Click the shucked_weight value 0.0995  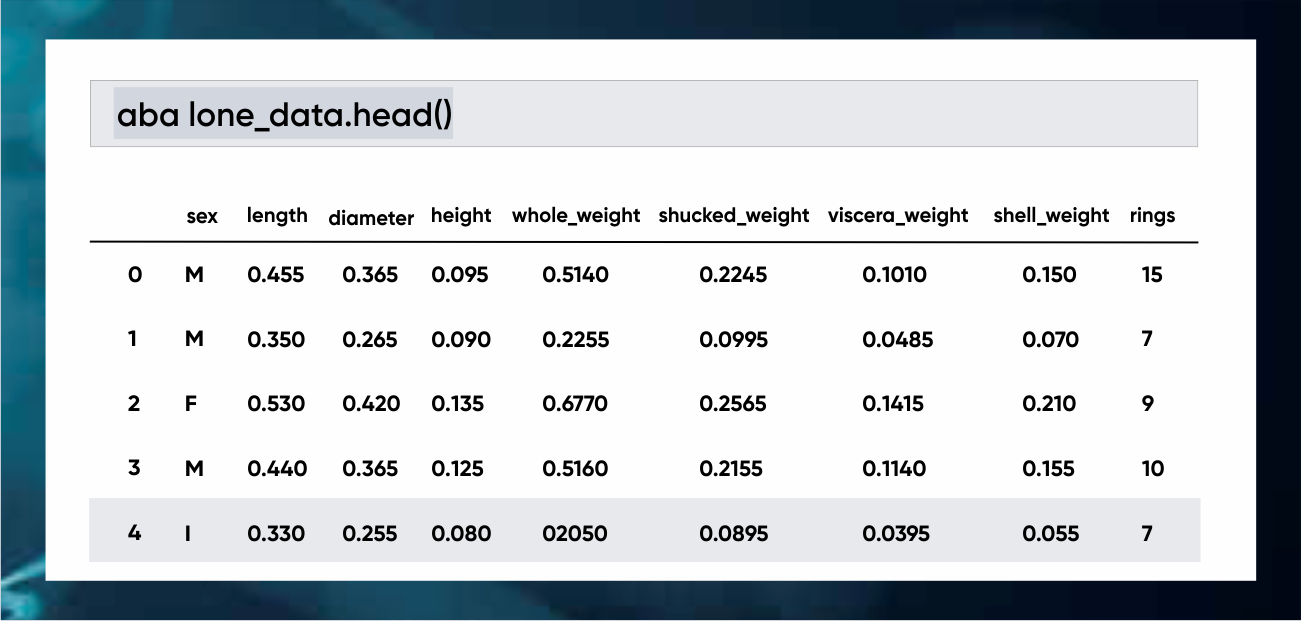pyautogui.click(x=734, y=339)
